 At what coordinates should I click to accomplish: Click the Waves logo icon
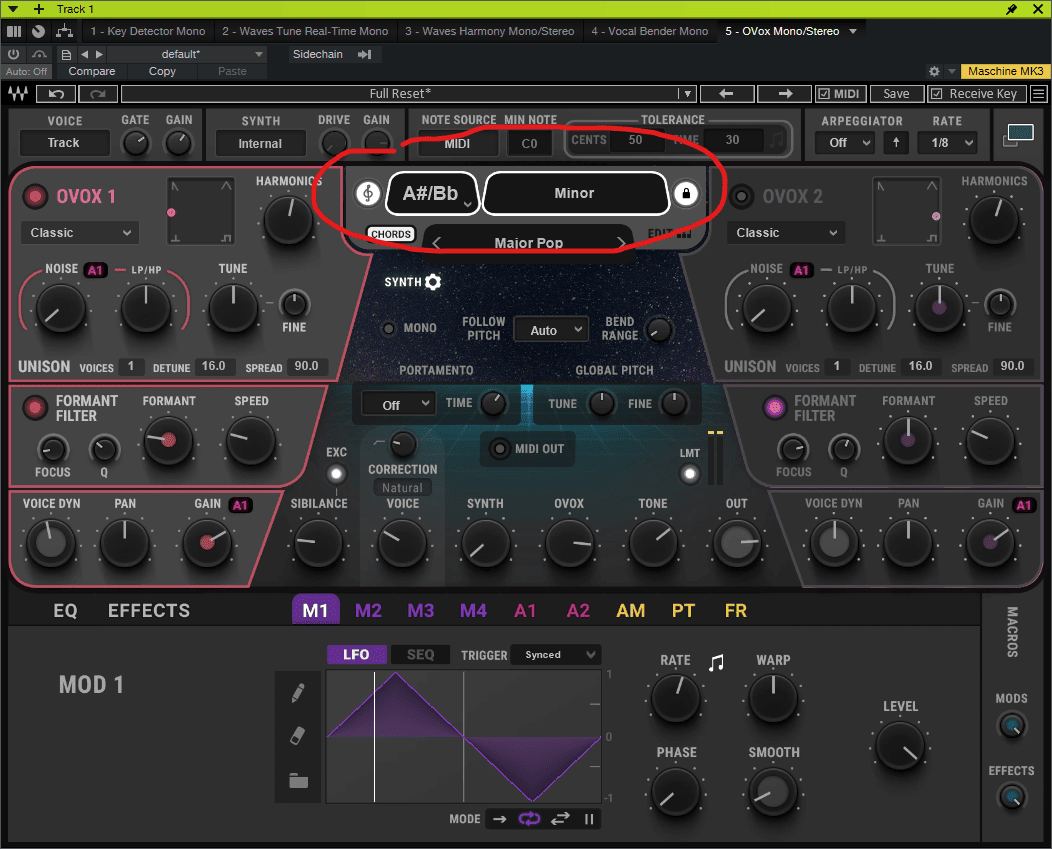point(18,94)
